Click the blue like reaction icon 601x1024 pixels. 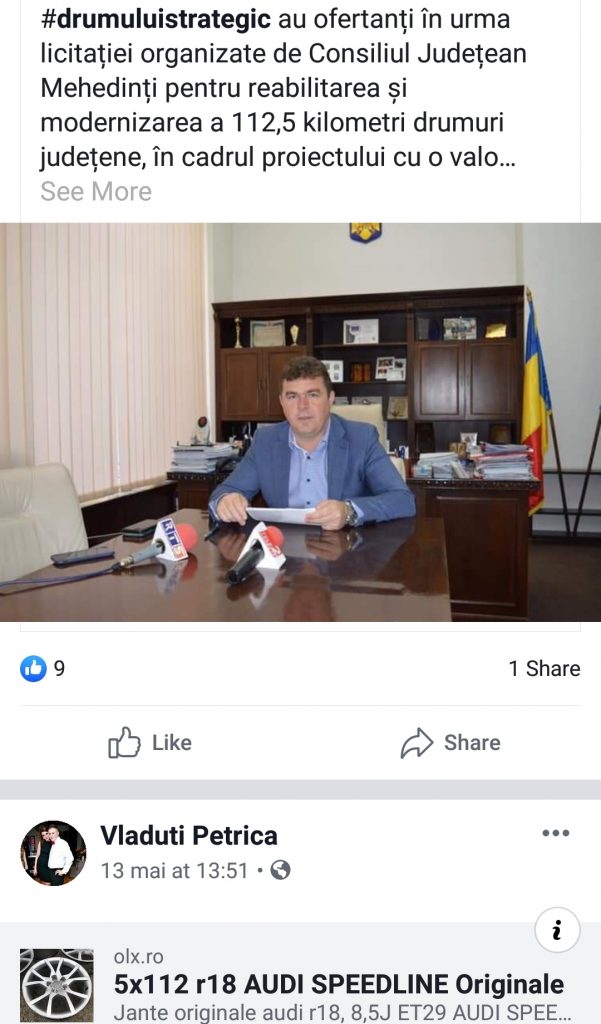pos(33,668)
